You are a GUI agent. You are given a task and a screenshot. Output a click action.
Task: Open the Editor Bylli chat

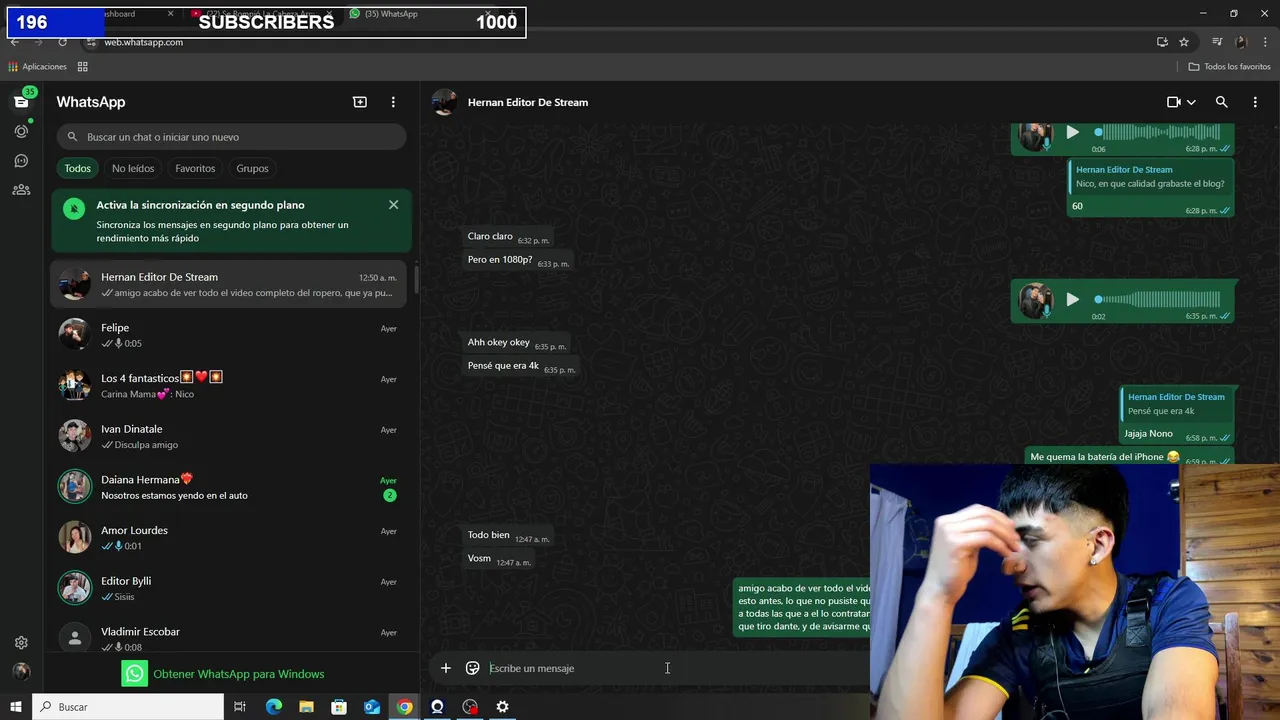click(229, 588)
